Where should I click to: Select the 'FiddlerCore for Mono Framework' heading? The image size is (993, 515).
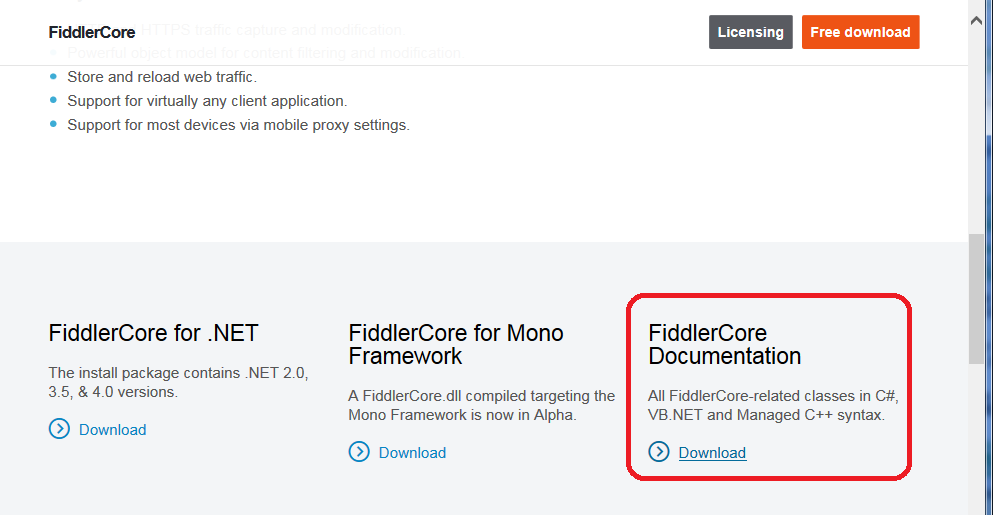[456, 345]
